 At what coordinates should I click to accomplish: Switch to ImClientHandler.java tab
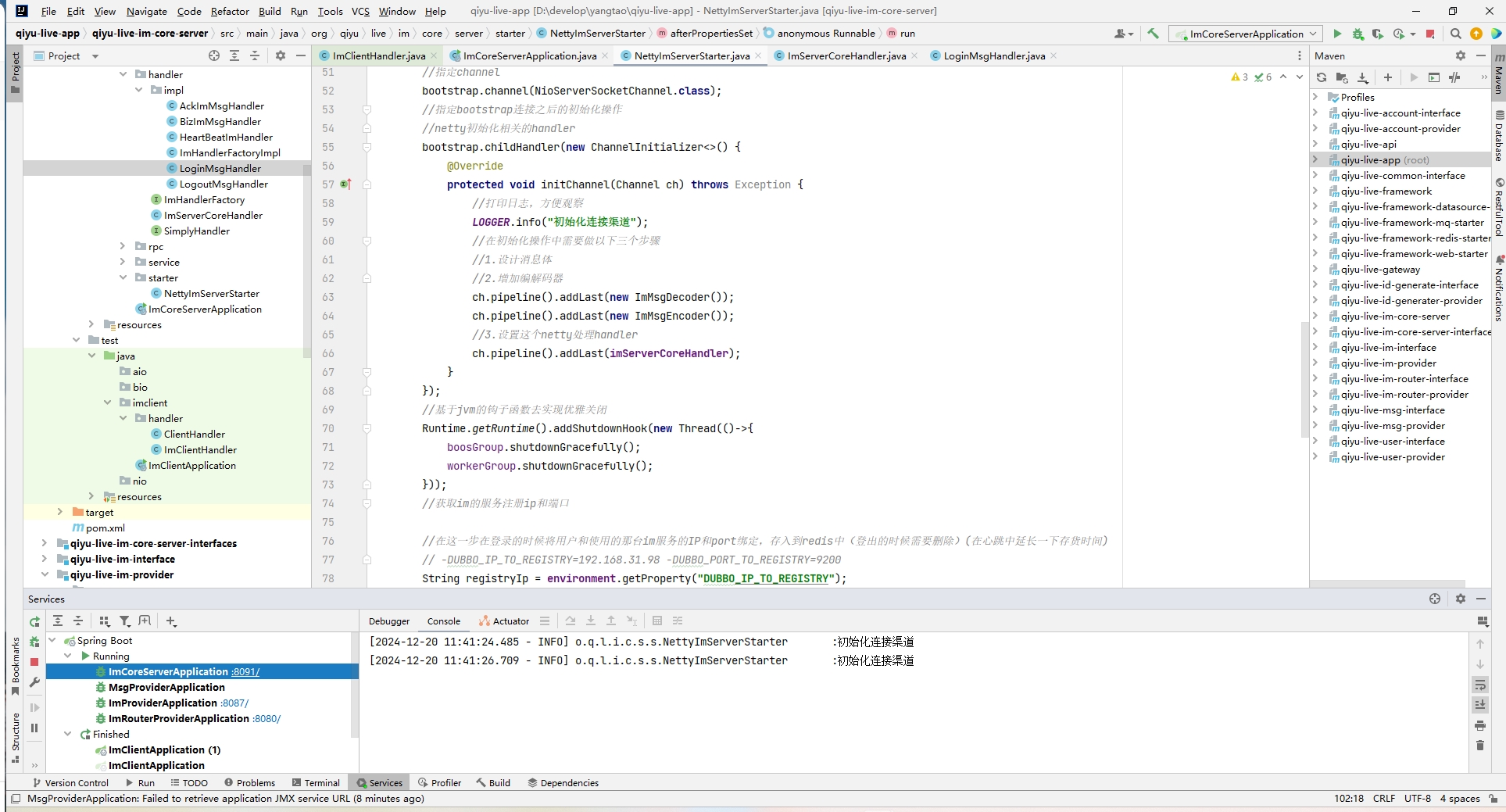[378, 55]
